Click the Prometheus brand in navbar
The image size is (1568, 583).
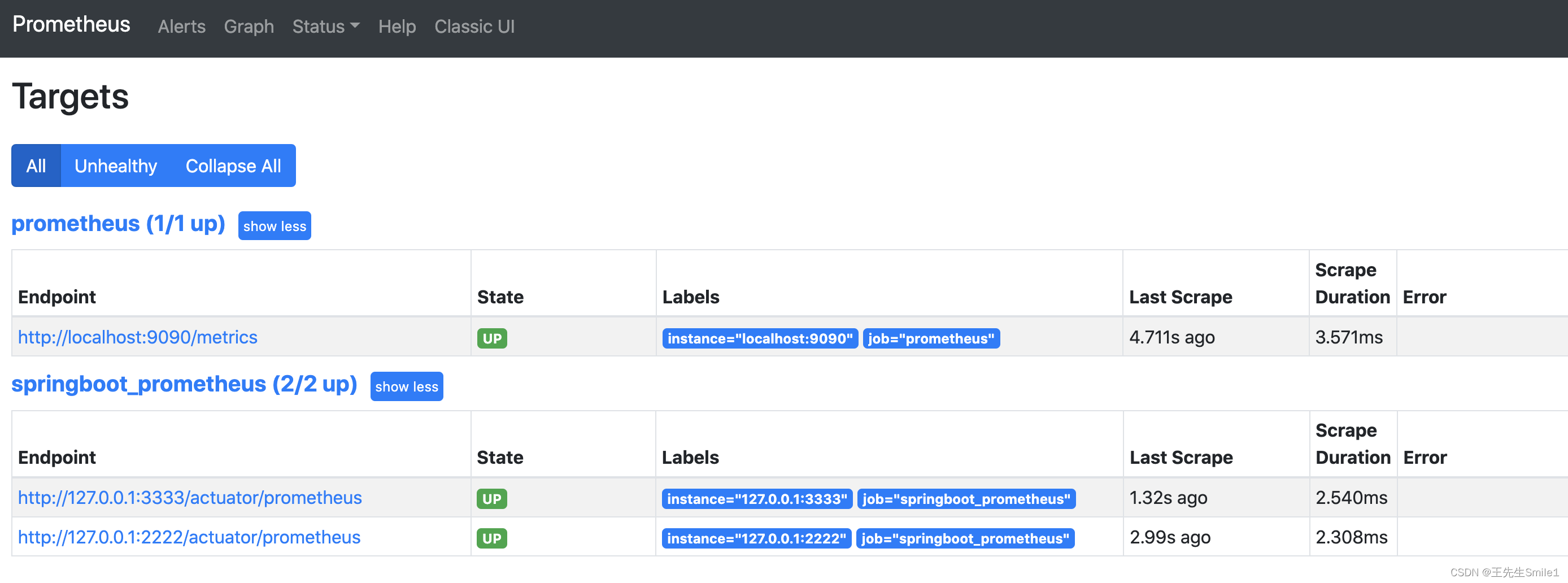[71, 25]
